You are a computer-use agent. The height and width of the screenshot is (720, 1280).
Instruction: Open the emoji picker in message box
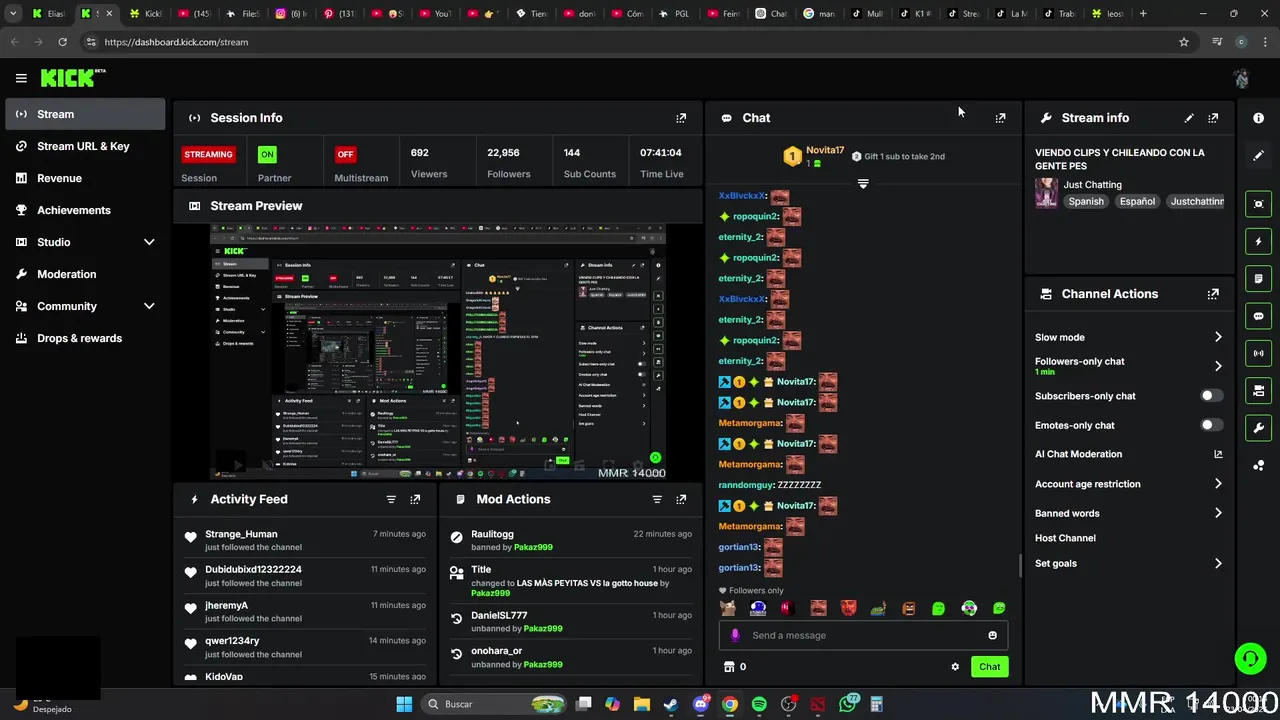click(x=992, y=635)
